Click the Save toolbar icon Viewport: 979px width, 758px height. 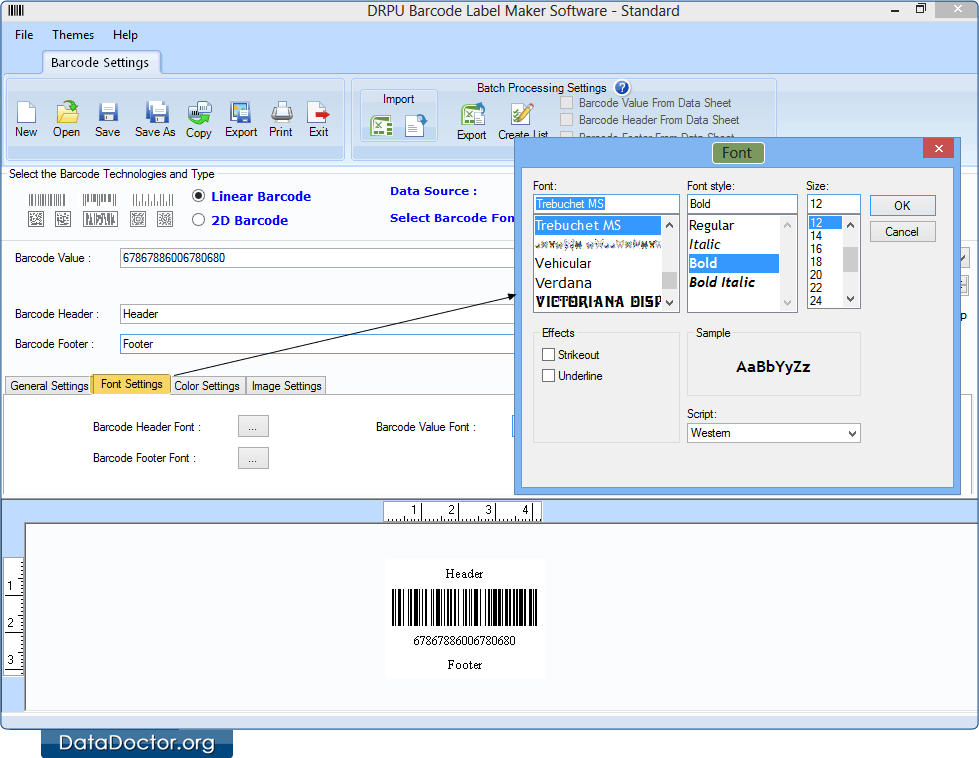[107, 112]
